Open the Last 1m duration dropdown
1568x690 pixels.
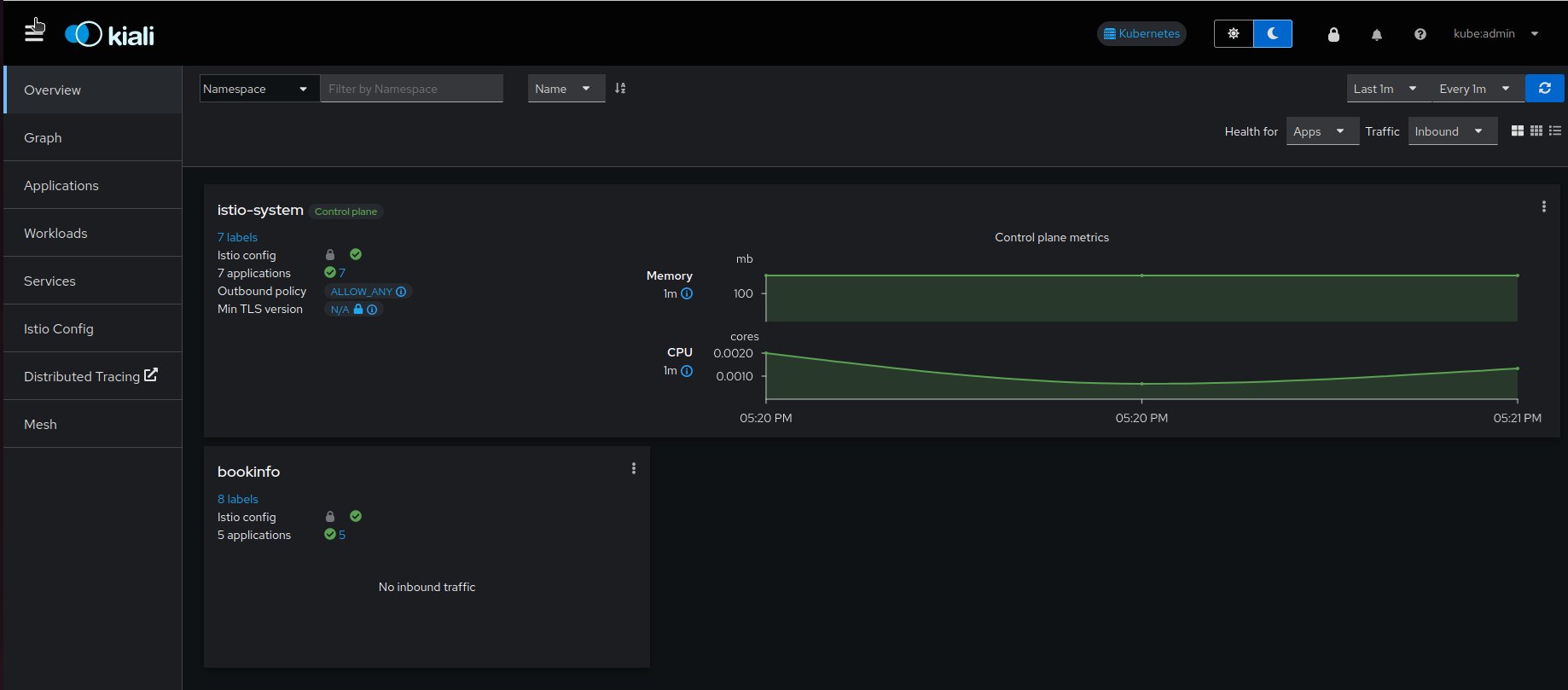1389,89
